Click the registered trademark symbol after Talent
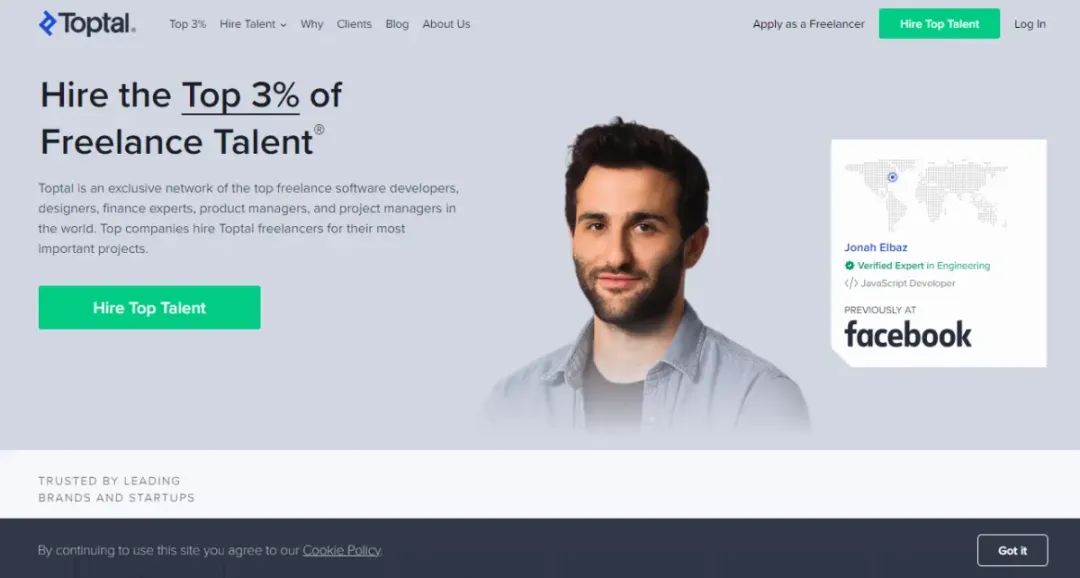 (x=319, y=129)
